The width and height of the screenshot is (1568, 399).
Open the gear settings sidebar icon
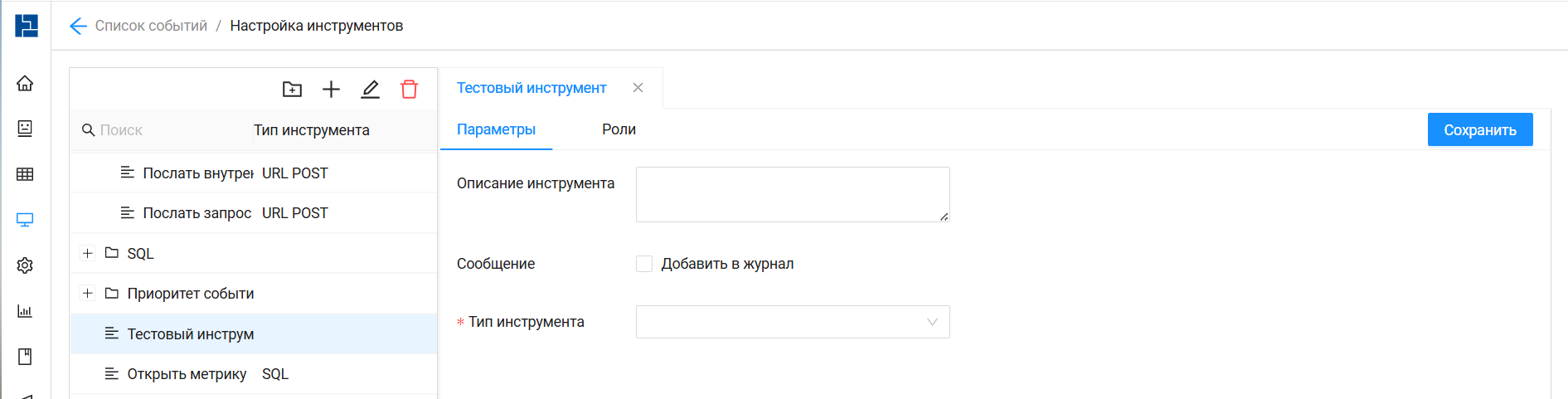pyautogui.click(x=25, y=265)
